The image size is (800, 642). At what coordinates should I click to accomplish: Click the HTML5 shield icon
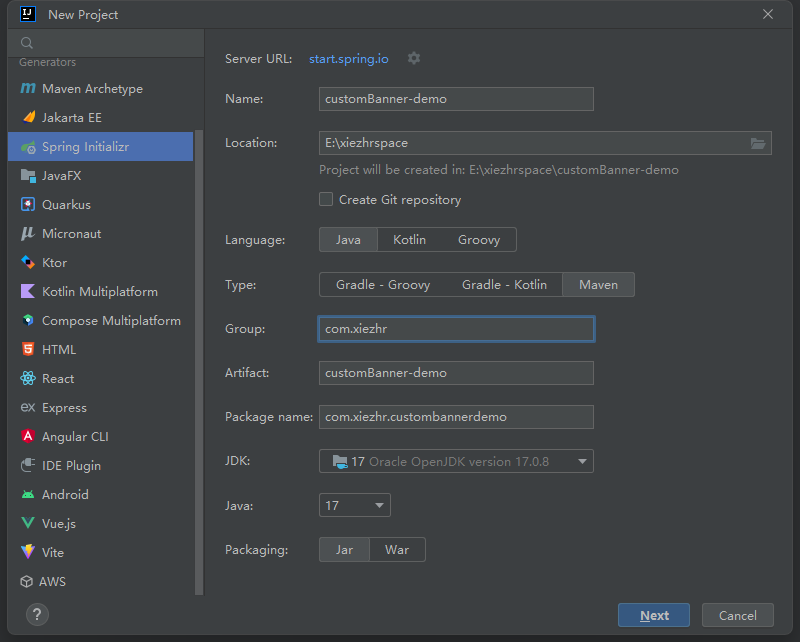pyautogui.click(x=28, y=349)
